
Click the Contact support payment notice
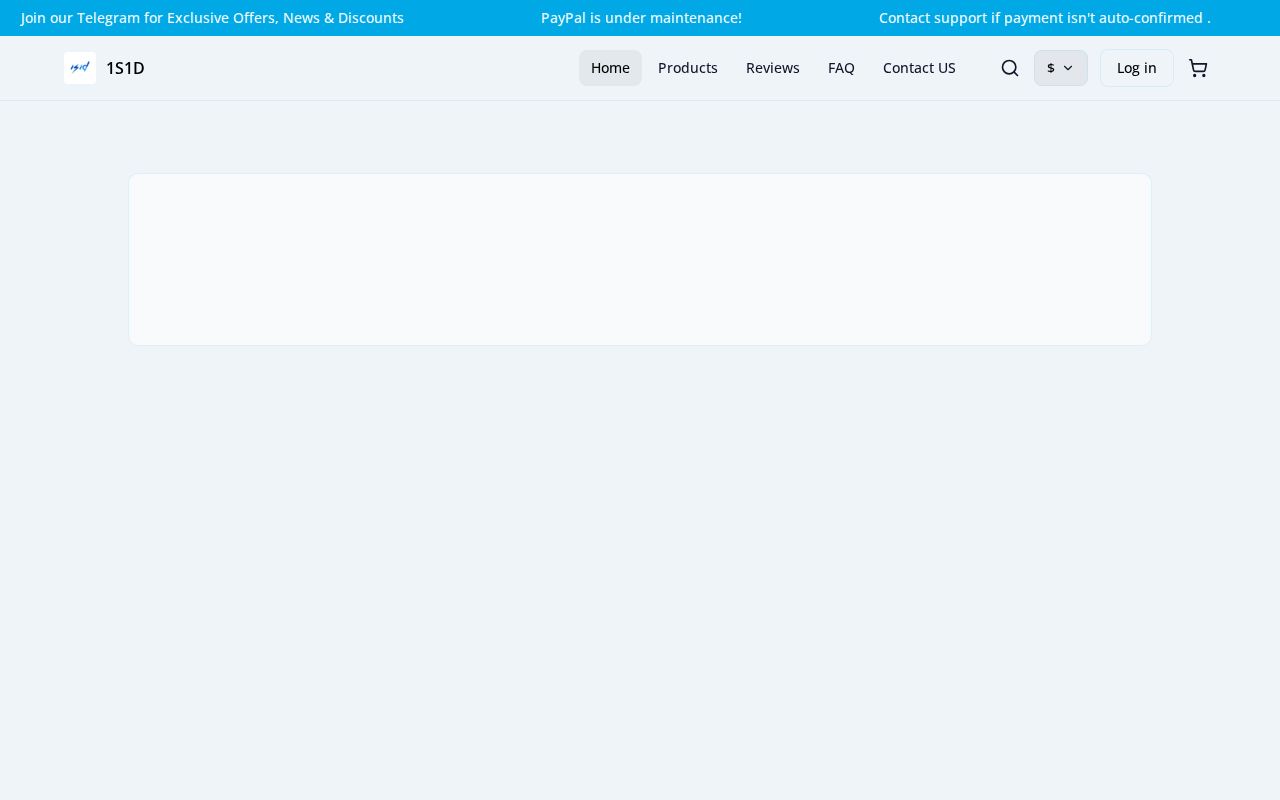click(1045, 18)
